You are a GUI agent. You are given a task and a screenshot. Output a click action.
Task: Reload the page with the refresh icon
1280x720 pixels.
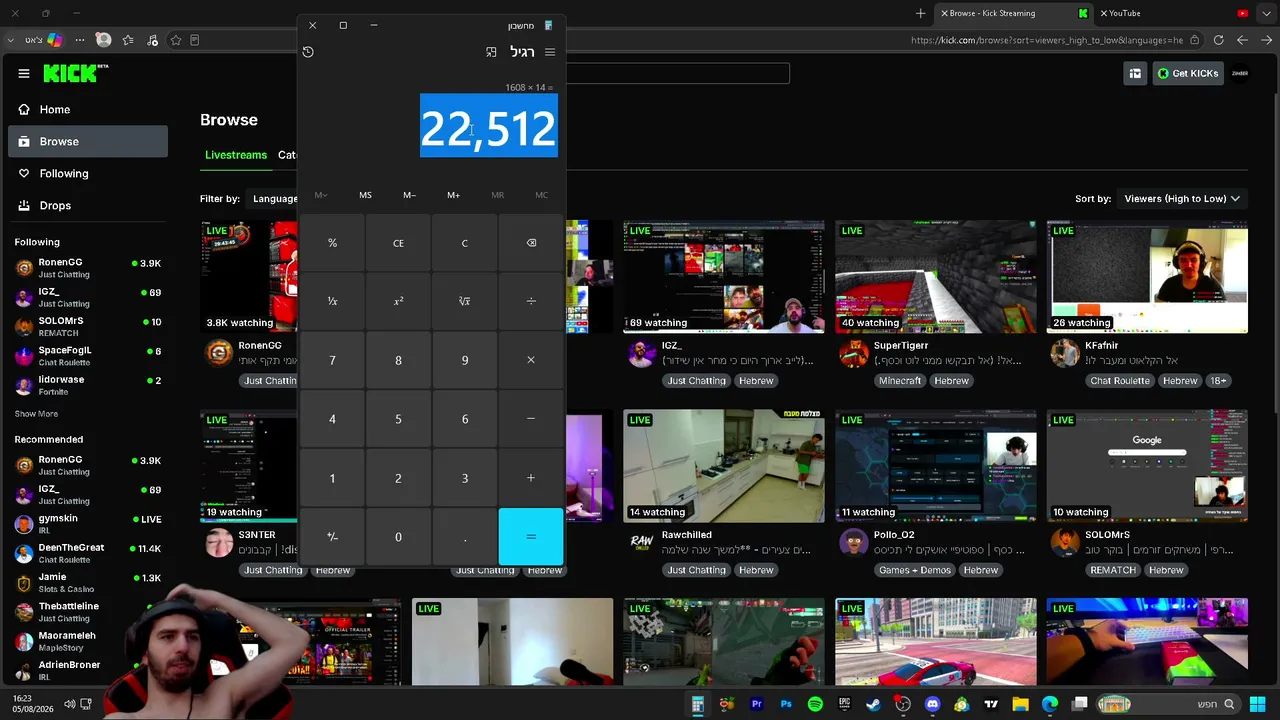pos(1219,40)
